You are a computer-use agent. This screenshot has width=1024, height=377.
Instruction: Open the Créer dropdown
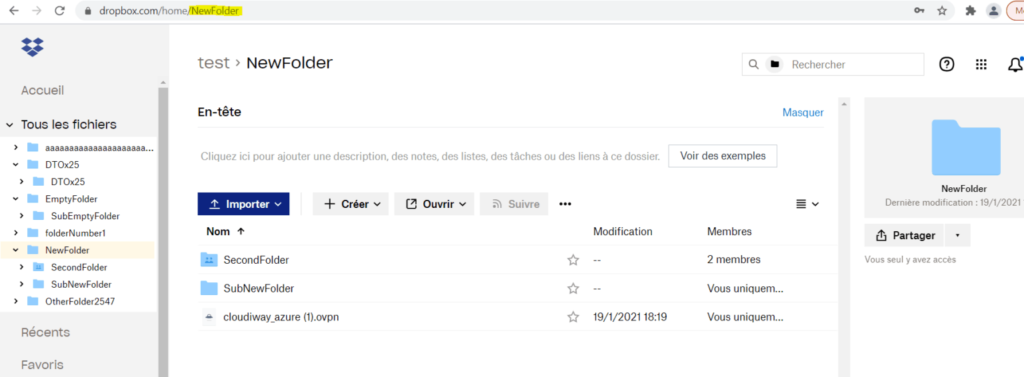[x=351, y=204]
